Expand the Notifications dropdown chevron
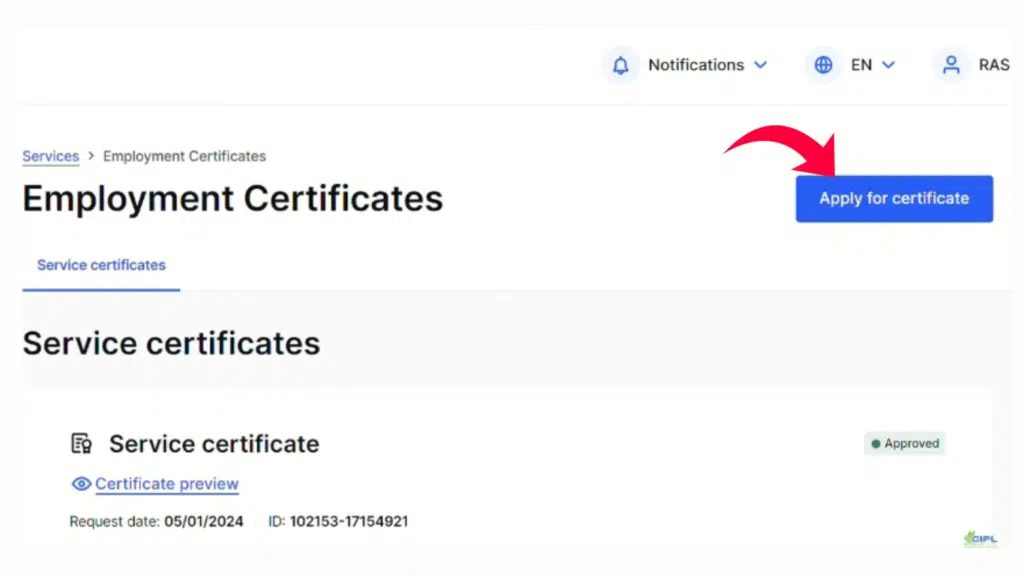 coord(762,64)
